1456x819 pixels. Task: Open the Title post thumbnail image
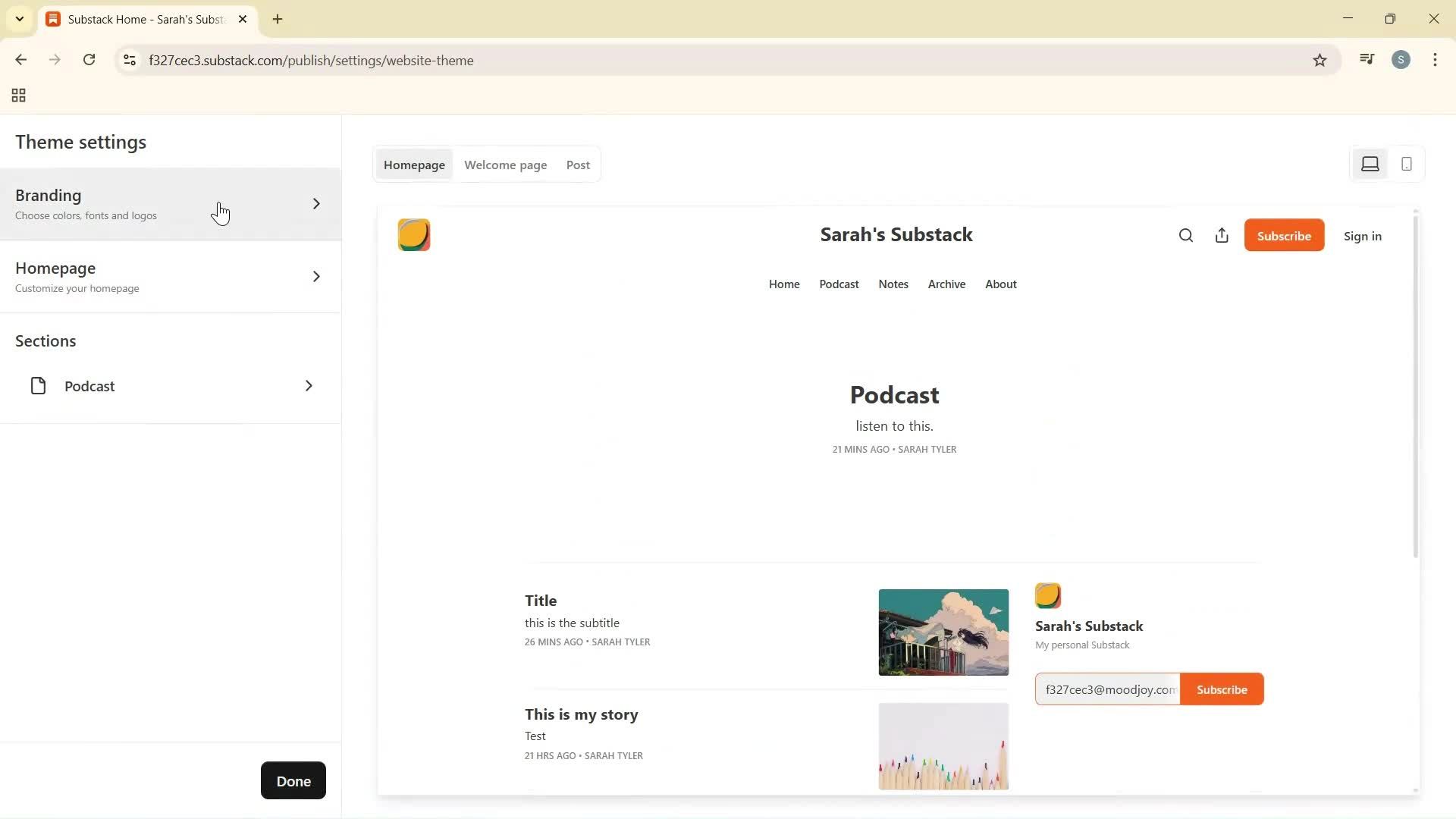pos(943,632)
